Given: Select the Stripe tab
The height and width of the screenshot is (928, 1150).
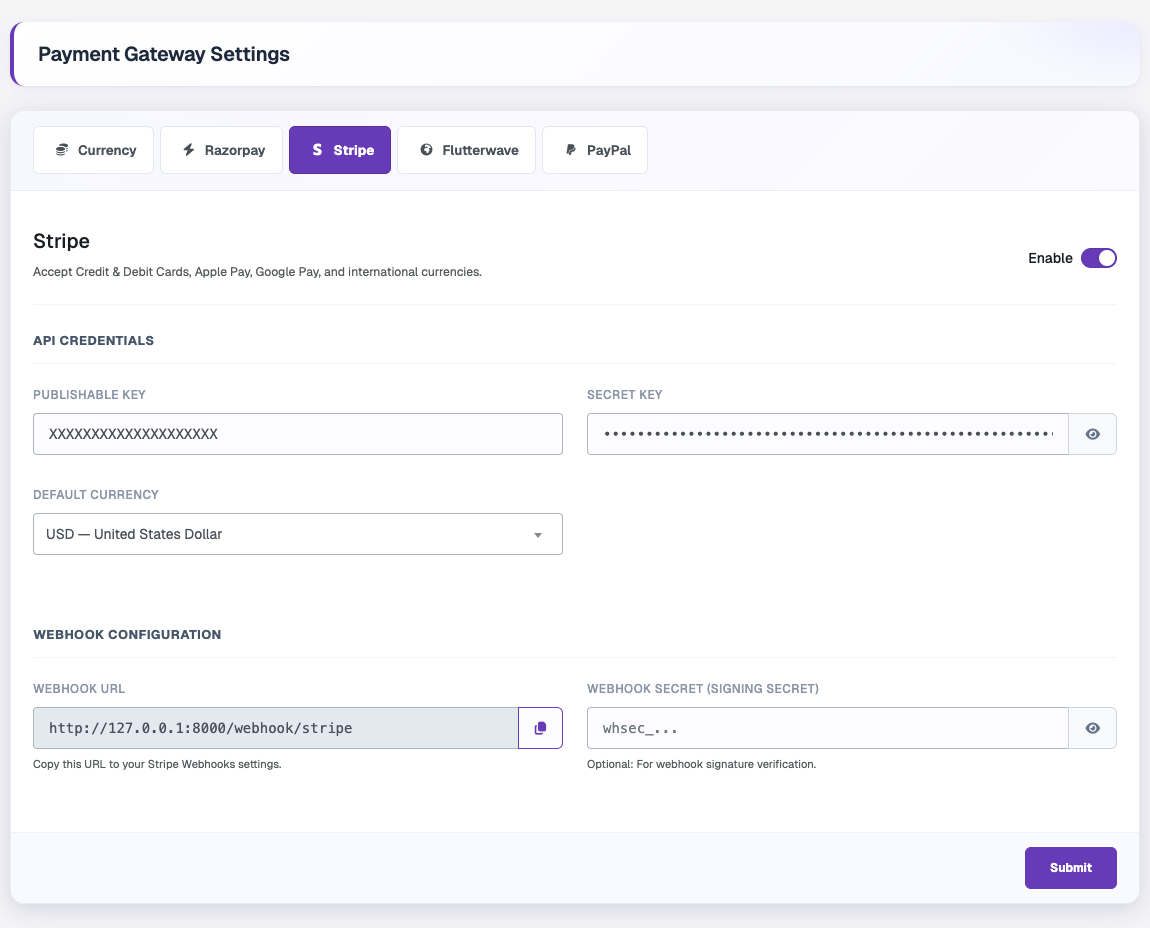Looking at the screenshot, I should (x=340, y=150).
